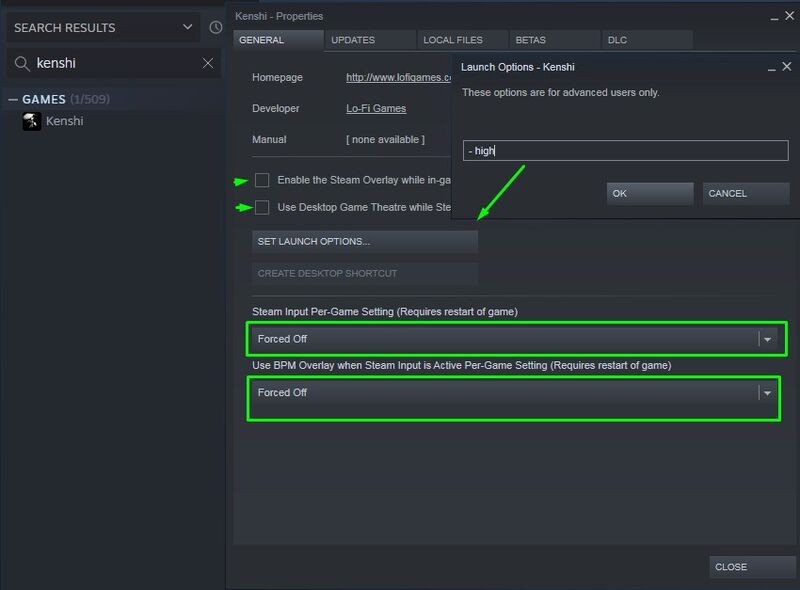
Task: Click CREATE DESKTOP SHORTCUT button
Action: tap(365, 274)
